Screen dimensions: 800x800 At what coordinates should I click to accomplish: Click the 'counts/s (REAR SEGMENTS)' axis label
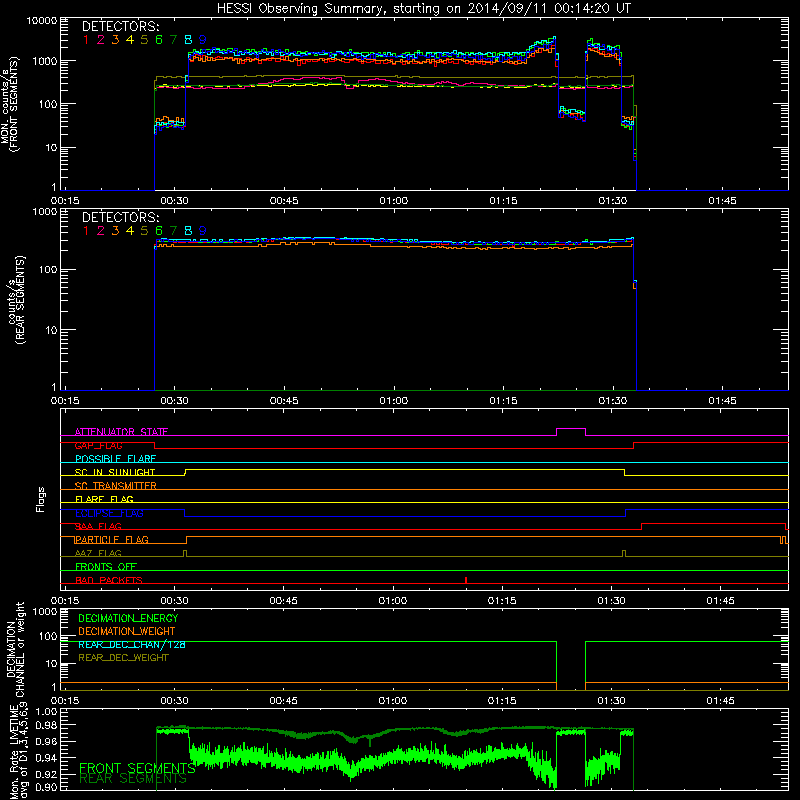(16, 300)
